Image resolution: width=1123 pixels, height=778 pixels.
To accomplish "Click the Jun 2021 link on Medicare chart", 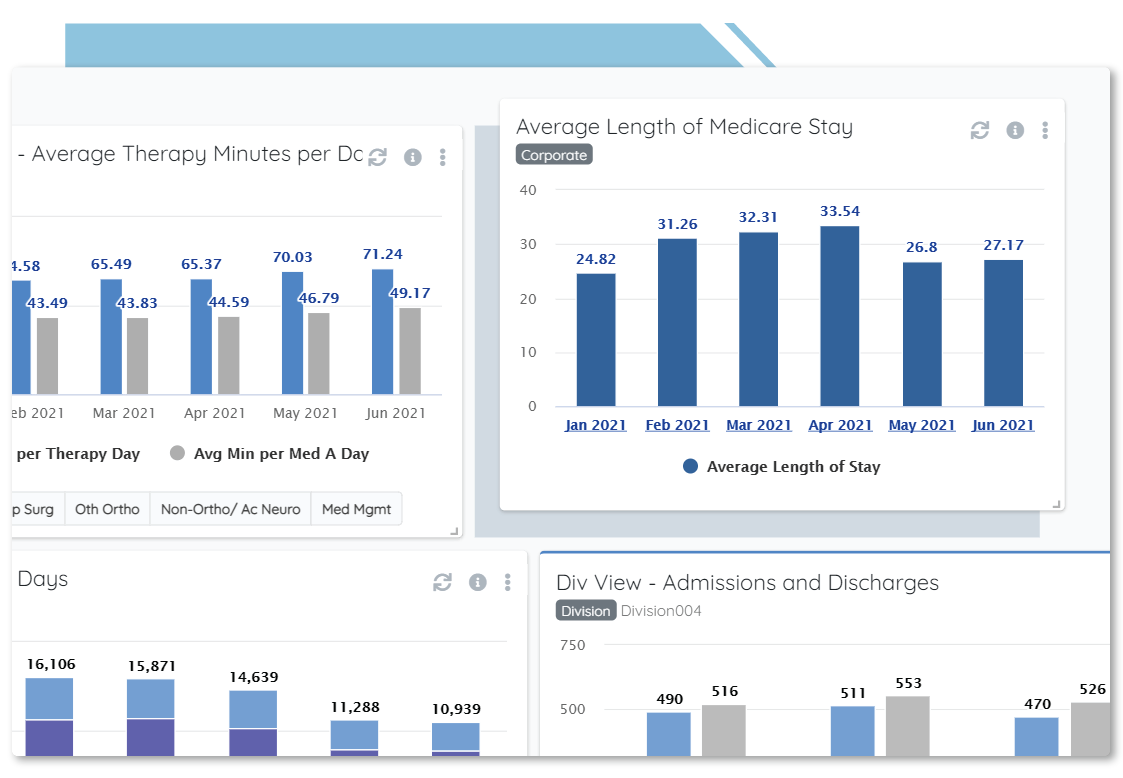I will coord(1003,425).
